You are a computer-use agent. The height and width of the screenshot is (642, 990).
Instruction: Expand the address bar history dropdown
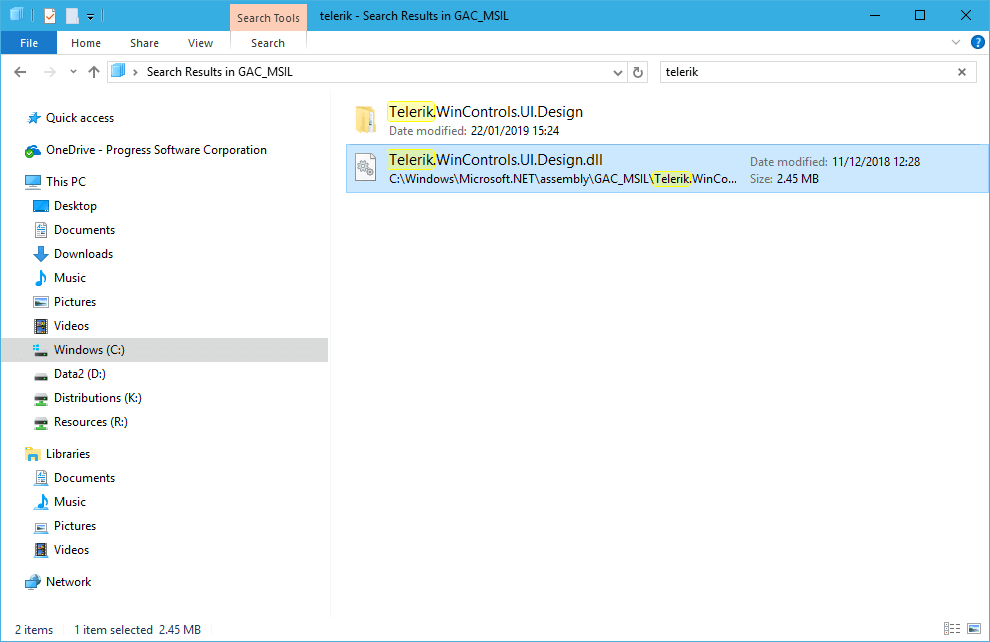(x=617, y=73)
